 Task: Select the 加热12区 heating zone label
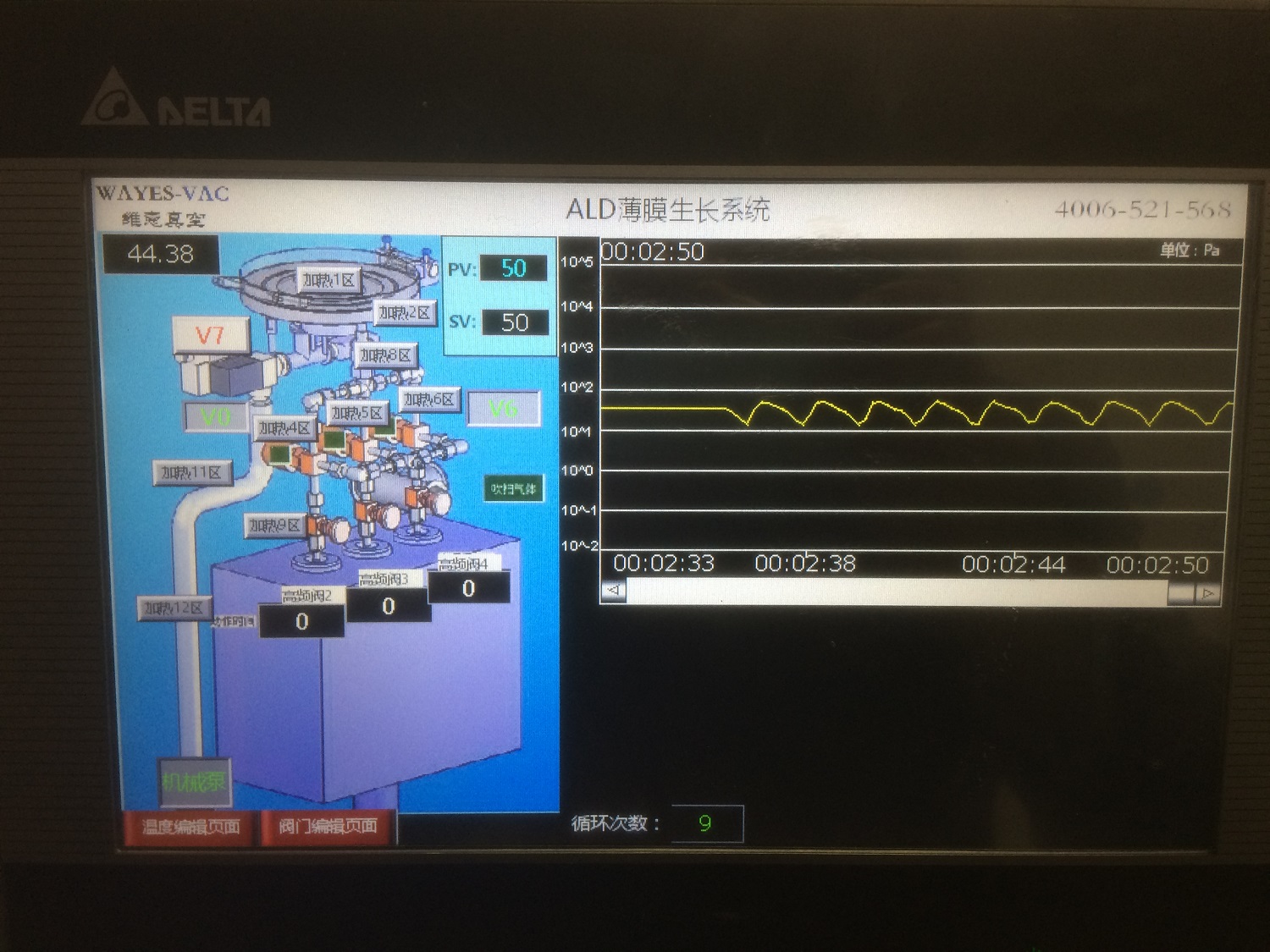pyautogui.click(x=173, y=608)
